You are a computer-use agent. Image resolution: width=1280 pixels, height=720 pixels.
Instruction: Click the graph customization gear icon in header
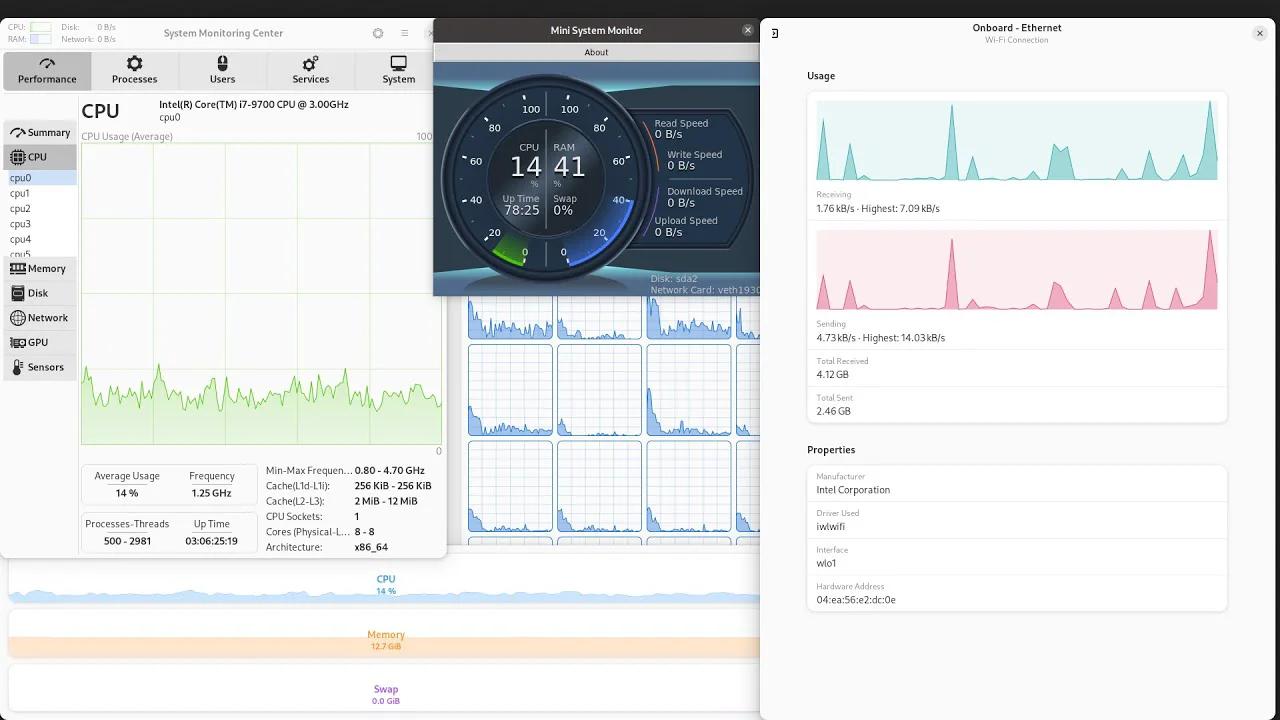click(x=378, y=33)
